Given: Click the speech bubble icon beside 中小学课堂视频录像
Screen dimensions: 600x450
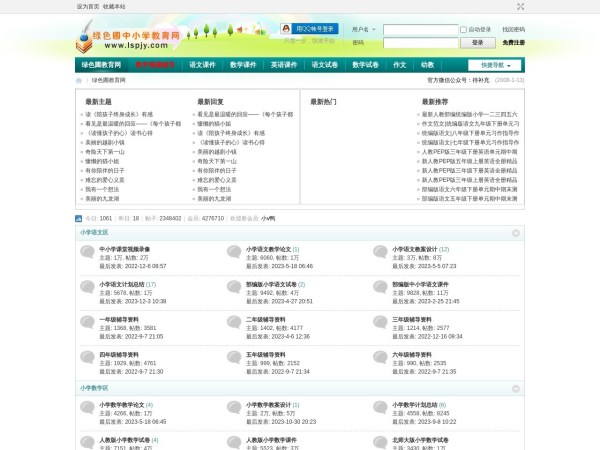Looking at the screenshot, I should (x=88, y=253).
